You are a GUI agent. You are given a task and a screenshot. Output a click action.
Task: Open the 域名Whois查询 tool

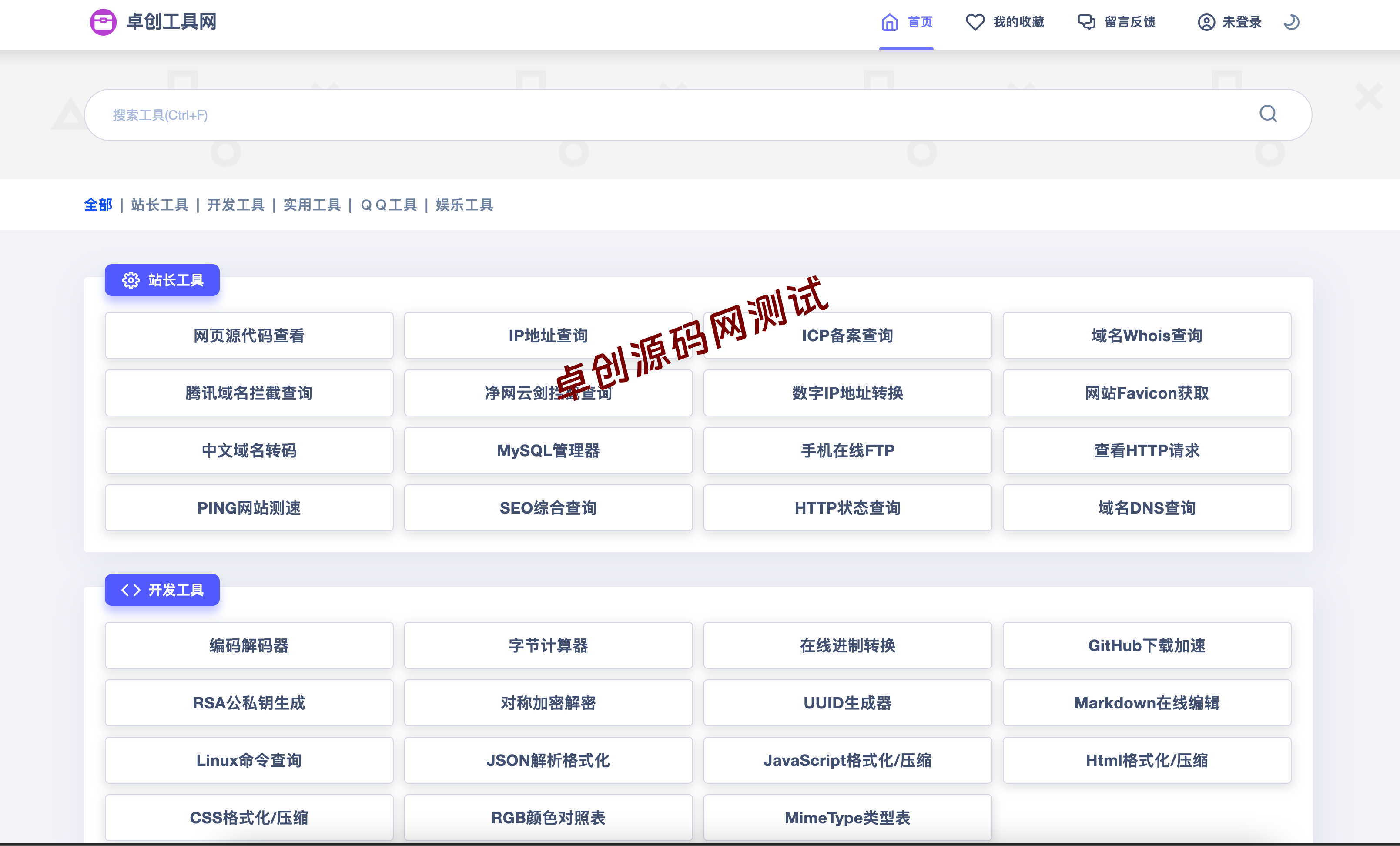click(1147, 335)
